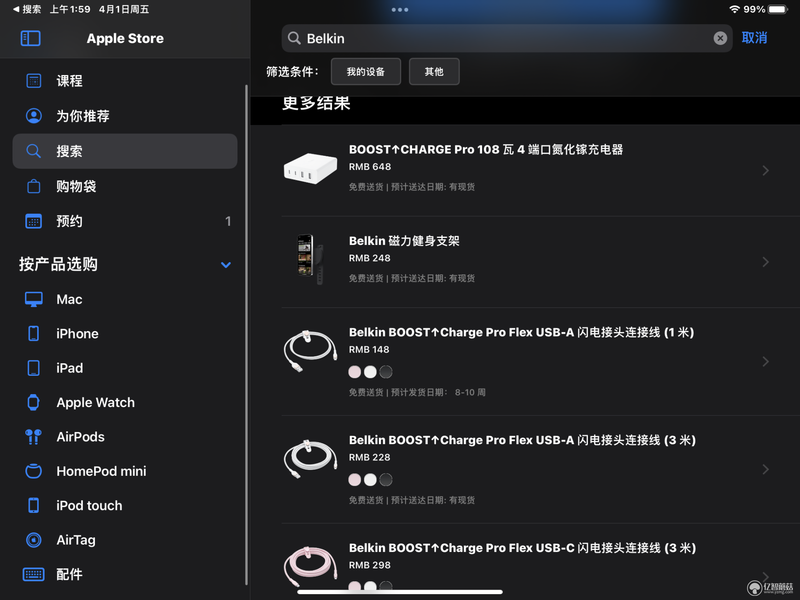Apply the 我的设备 filter

[366, 71]
